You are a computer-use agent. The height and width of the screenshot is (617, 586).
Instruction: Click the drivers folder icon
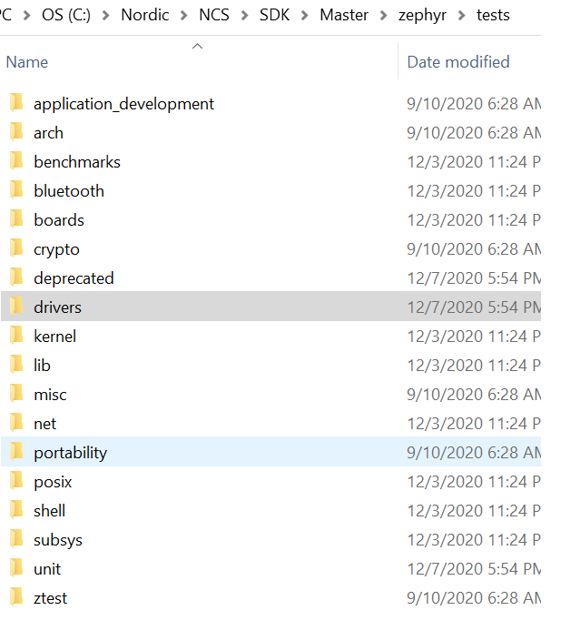tap(17, 307)
